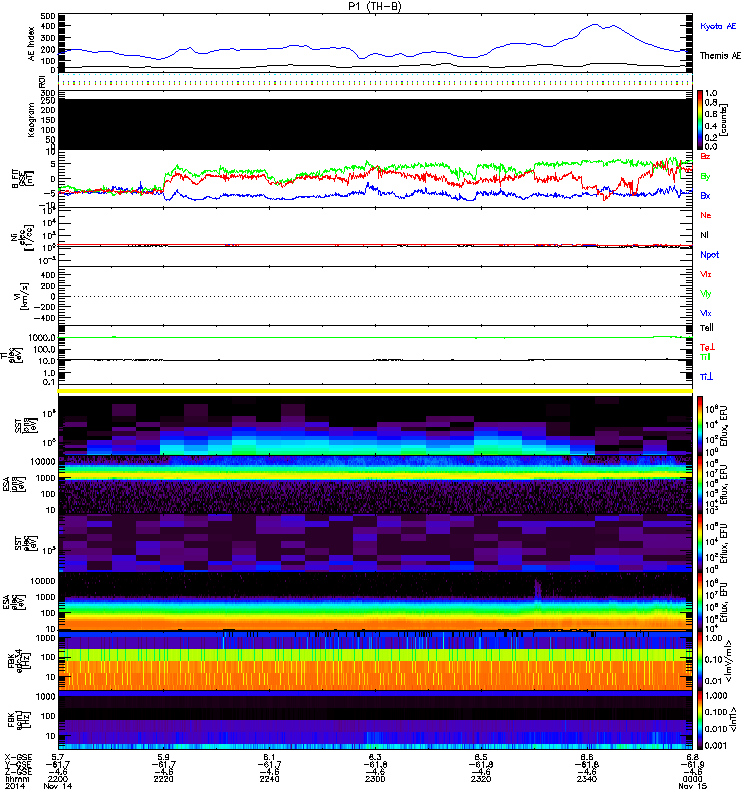Click the ESA ion Eflux color bar
Image resolution: width=750 pixels, height=800 pixels.
(x=700, y=485)
